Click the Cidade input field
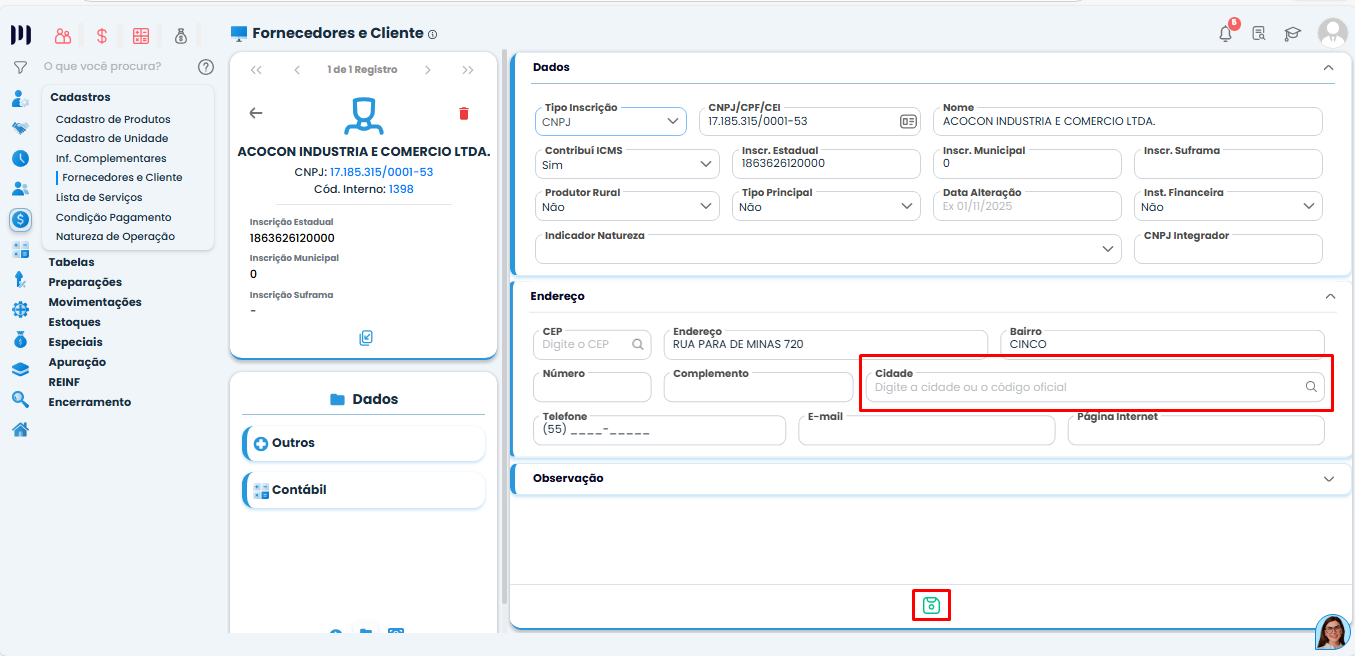Image resolution: width=1355 pixels, height=656 pixels. click(1085, 387)
